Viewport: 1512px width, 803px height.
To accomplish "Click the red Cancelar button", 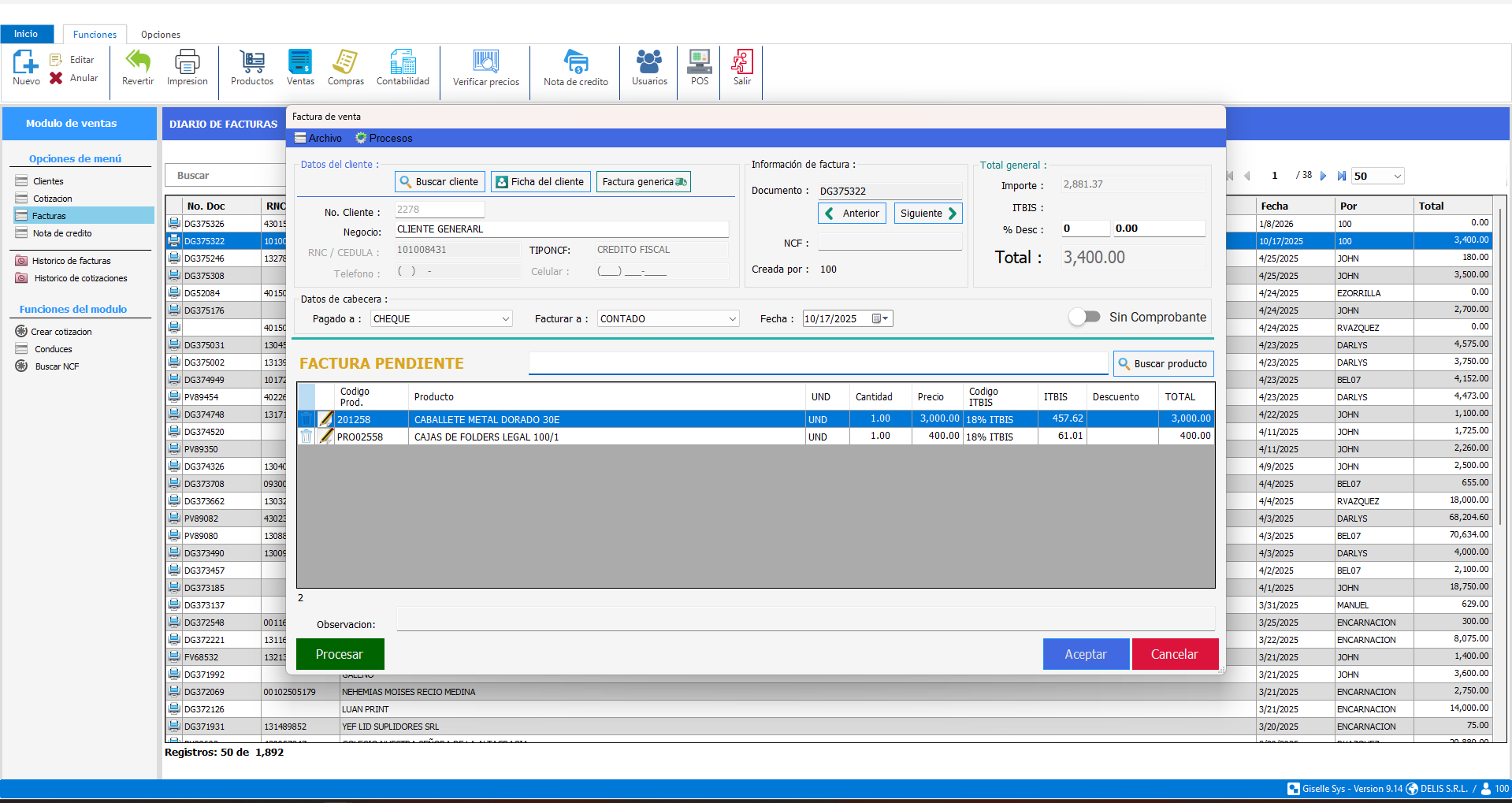I will (x=1174, y=654).
